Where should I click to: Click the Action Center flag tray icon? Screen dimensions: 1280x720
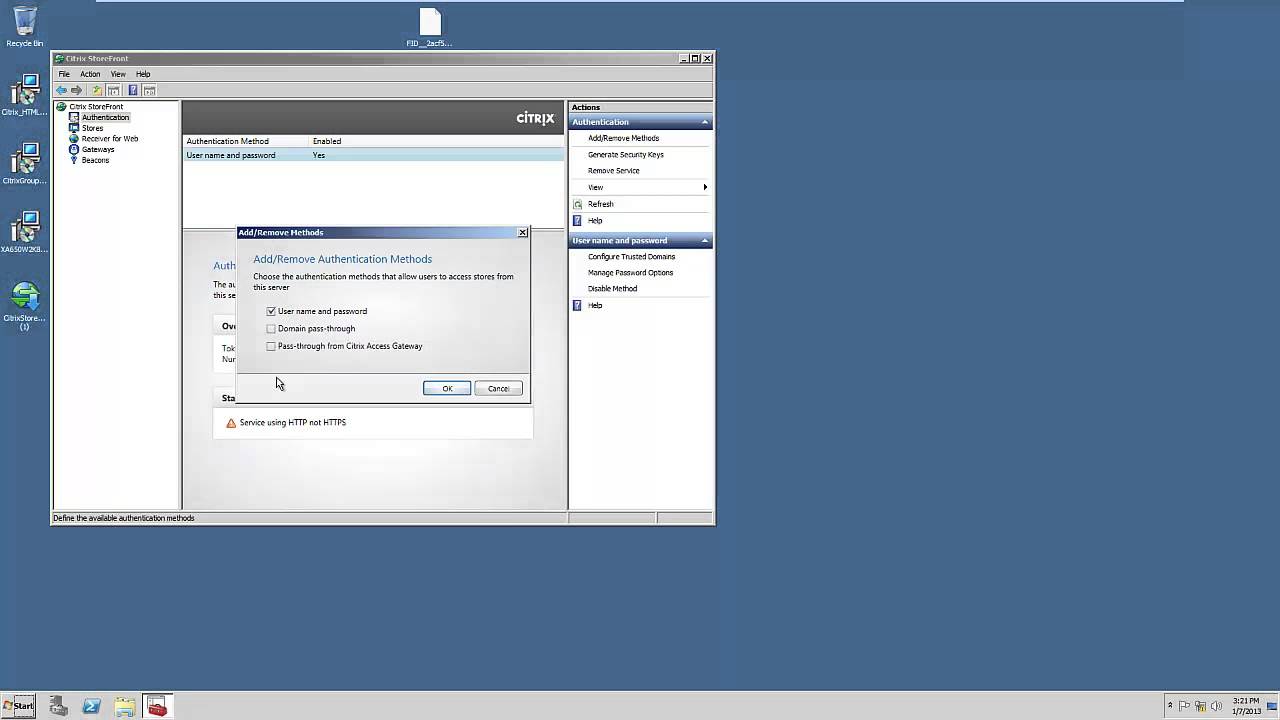pyautogui.click(x=1185, y=706)
